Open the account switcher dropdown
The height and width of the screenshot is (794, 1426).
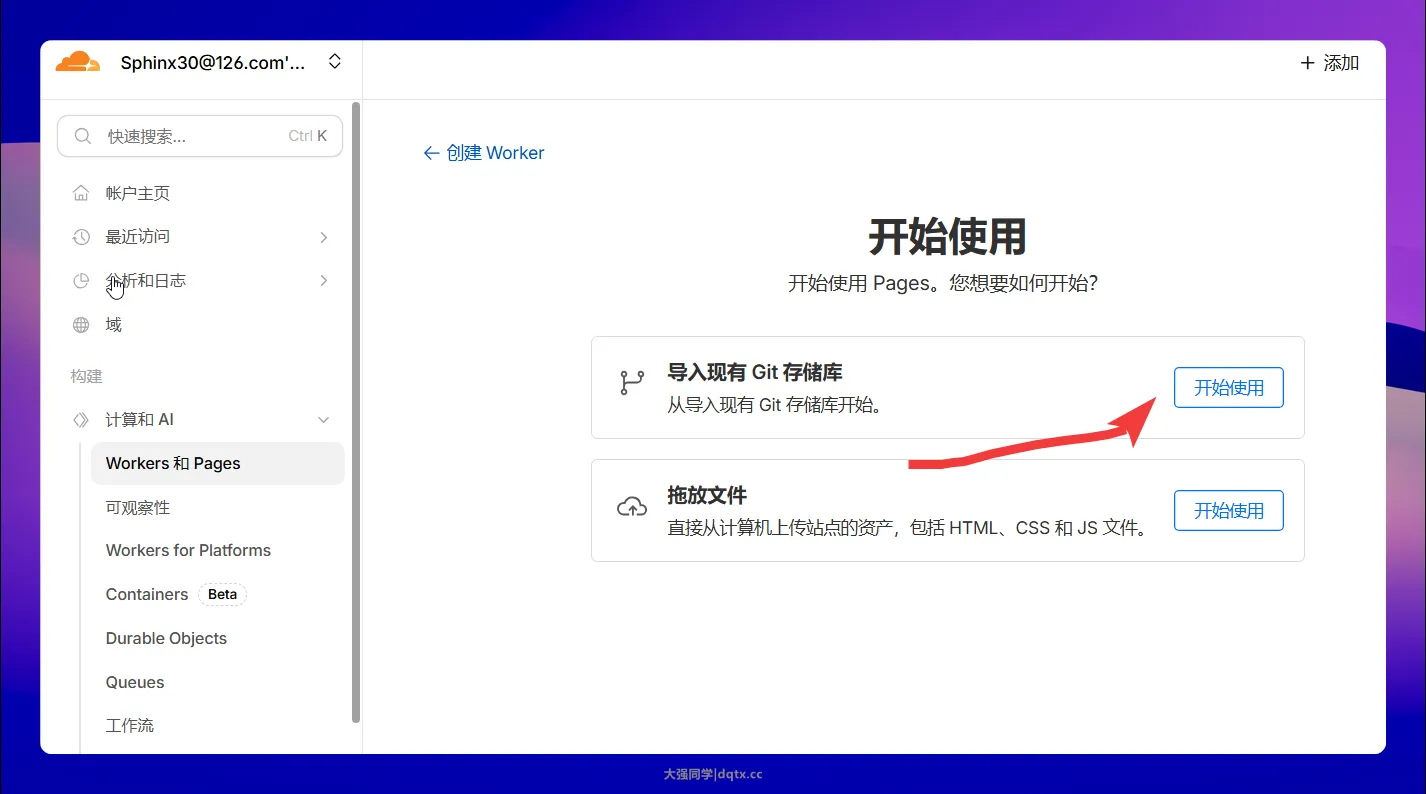click(x=335, y=62)
